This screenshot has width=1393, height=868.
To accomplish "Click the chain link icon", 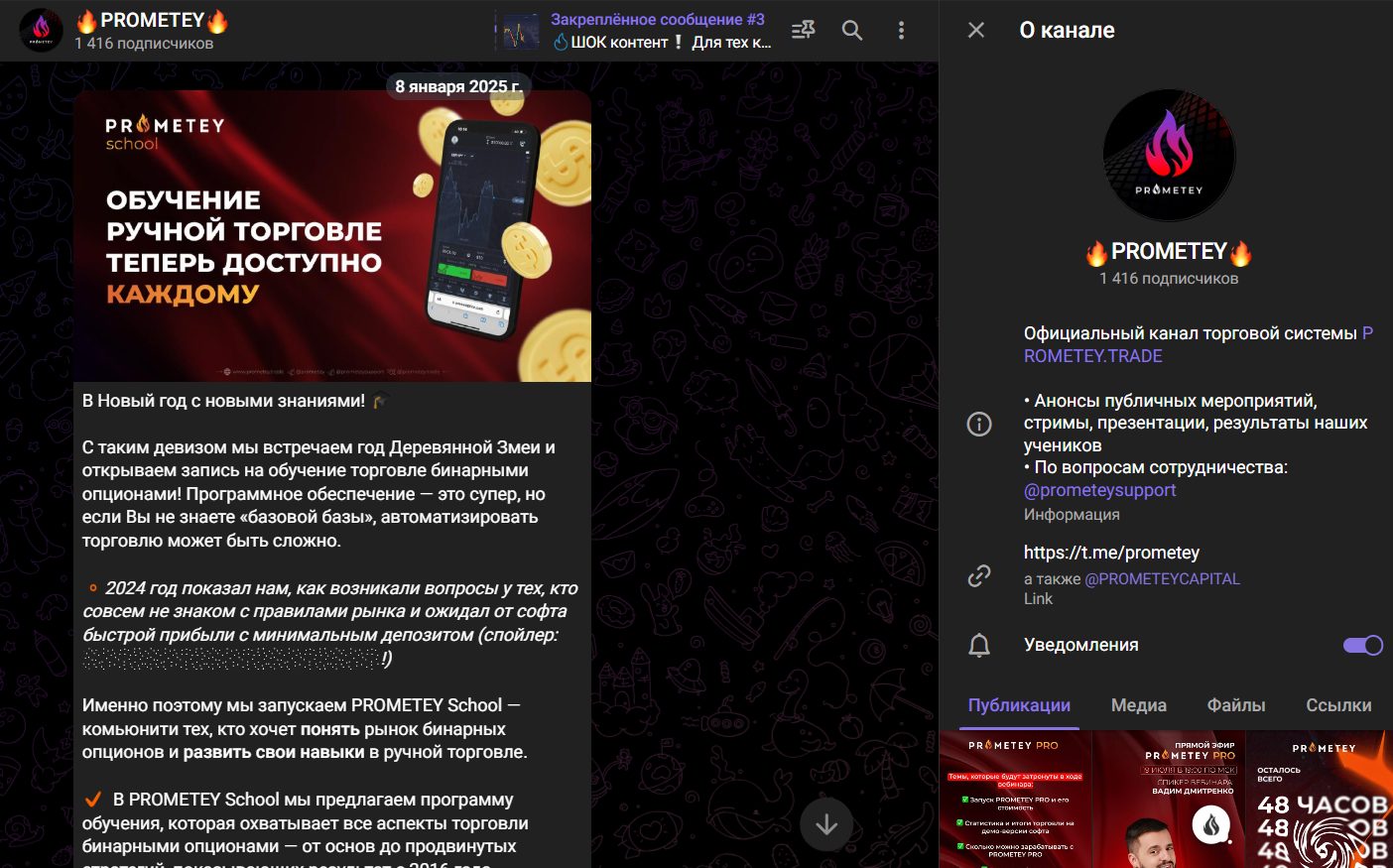I will pos(979,575).
